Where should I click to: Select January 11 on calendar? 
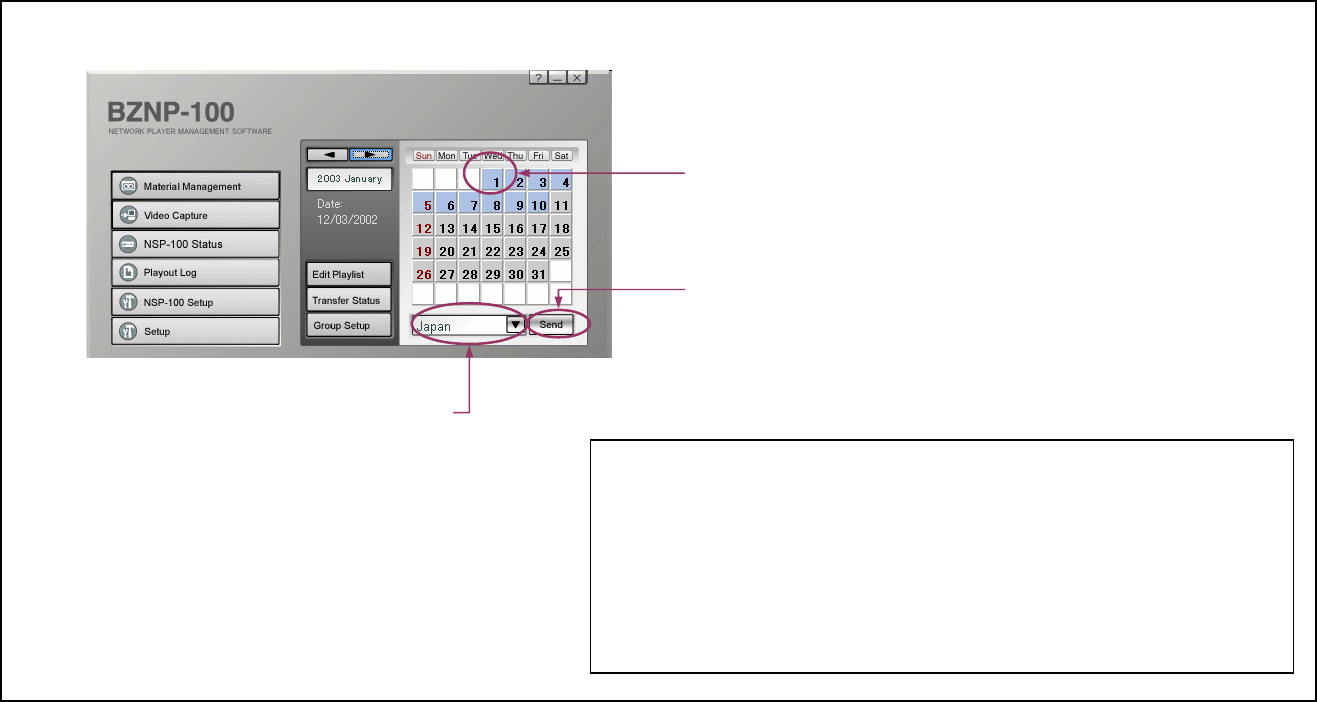coord(562,202)
